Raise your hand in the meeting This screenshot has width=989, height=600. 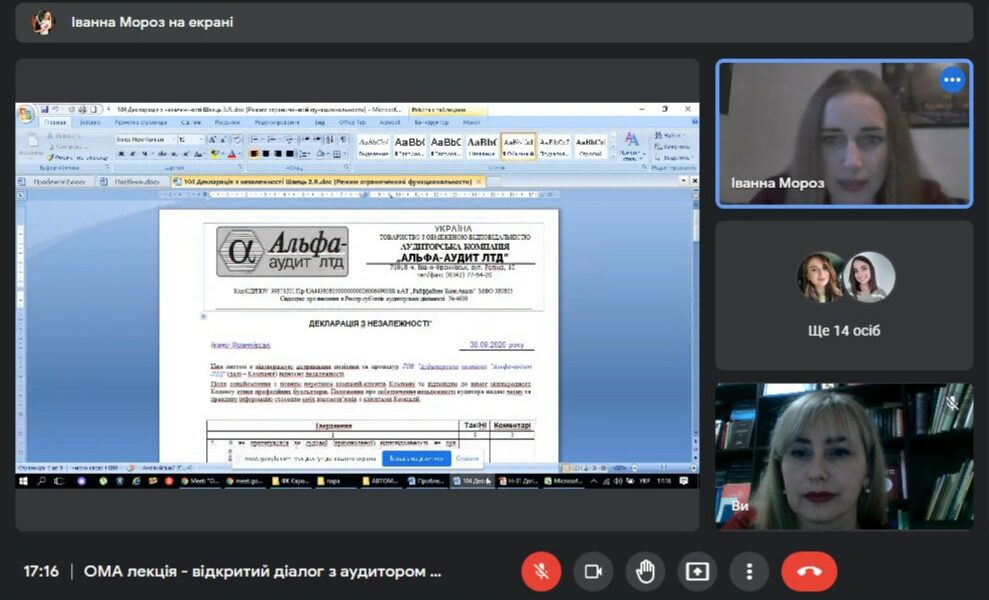coord(645,572)
